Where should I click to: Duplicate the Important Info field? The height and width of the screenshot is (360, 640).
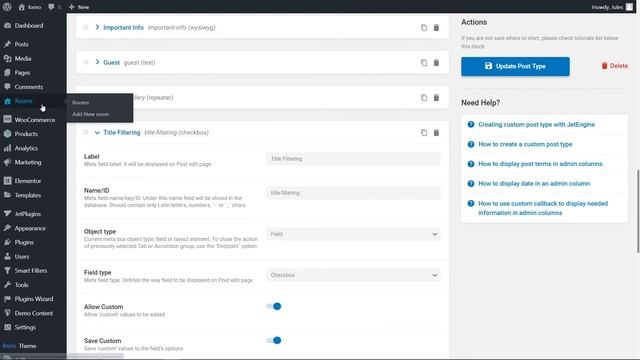click(x=424, y=28)
